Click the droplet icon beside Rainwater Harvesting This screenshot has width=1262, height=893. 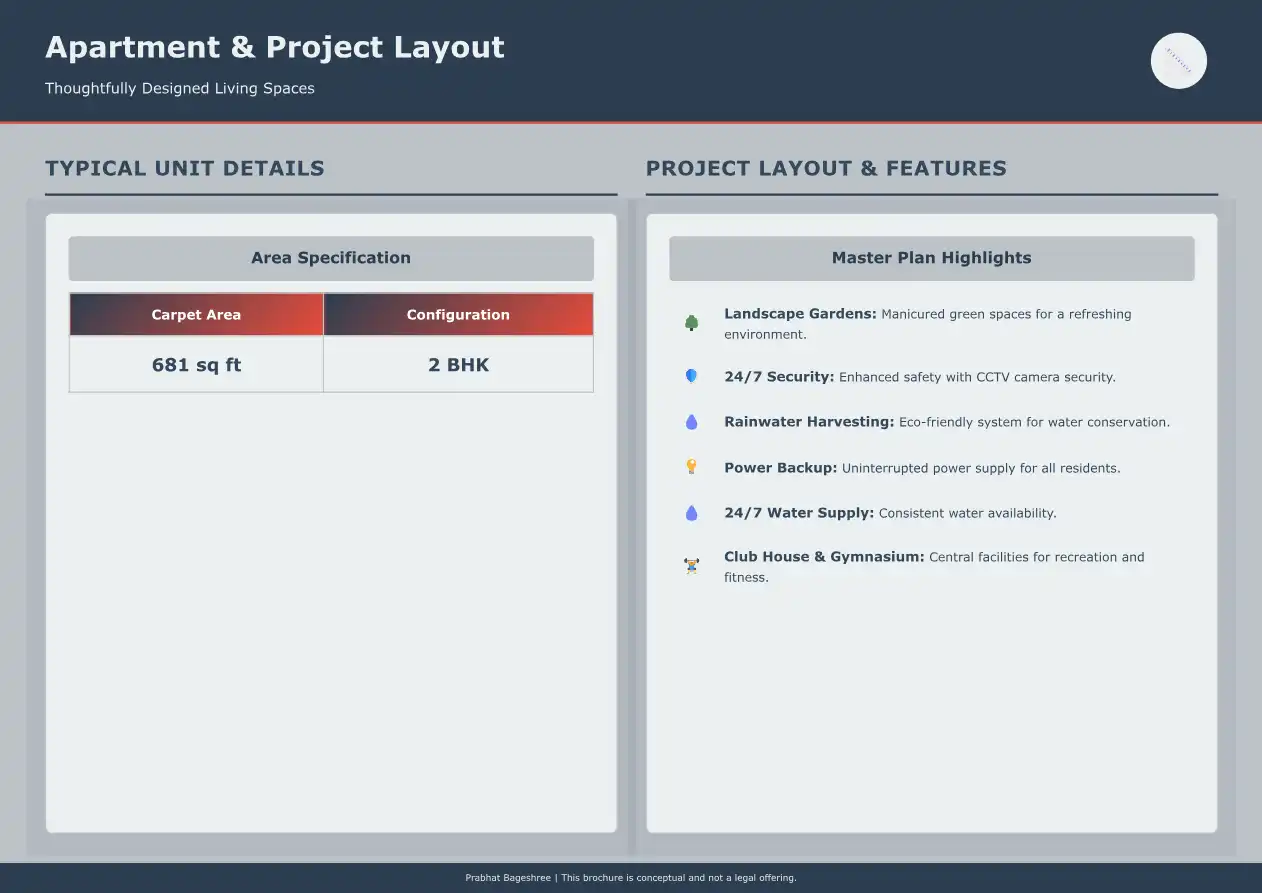point(691,422)
